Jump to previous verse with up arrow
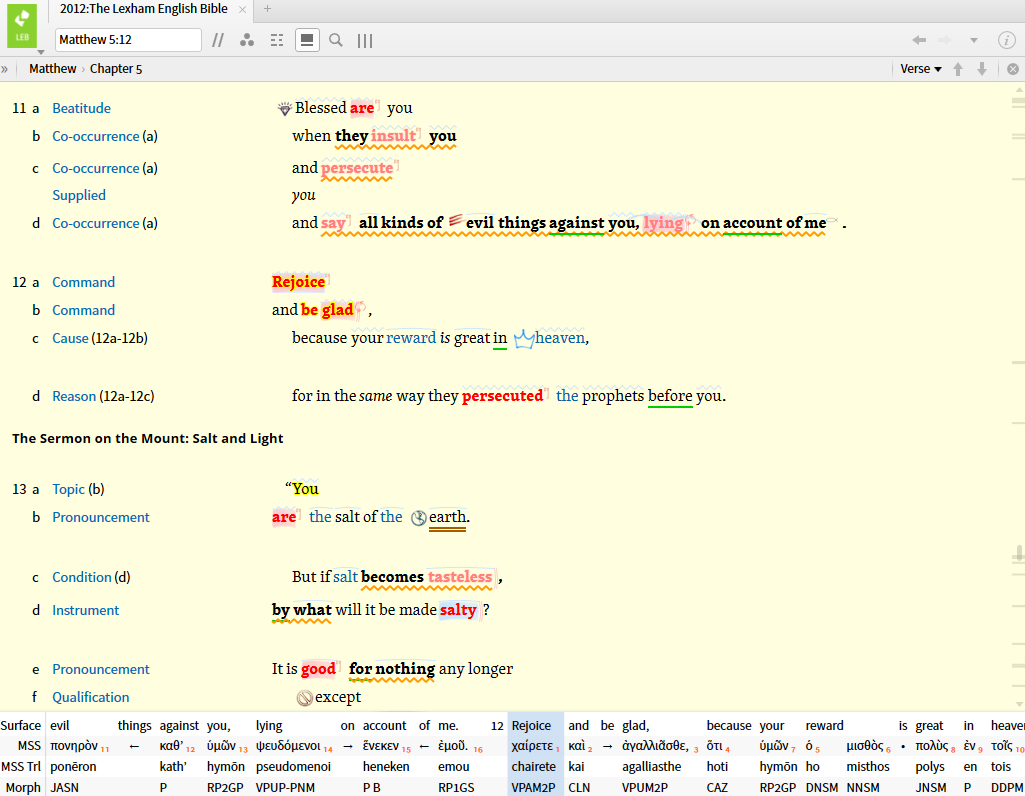This screenshot has width=1025, height=796. pyautogui.click(x=958, y=69)
